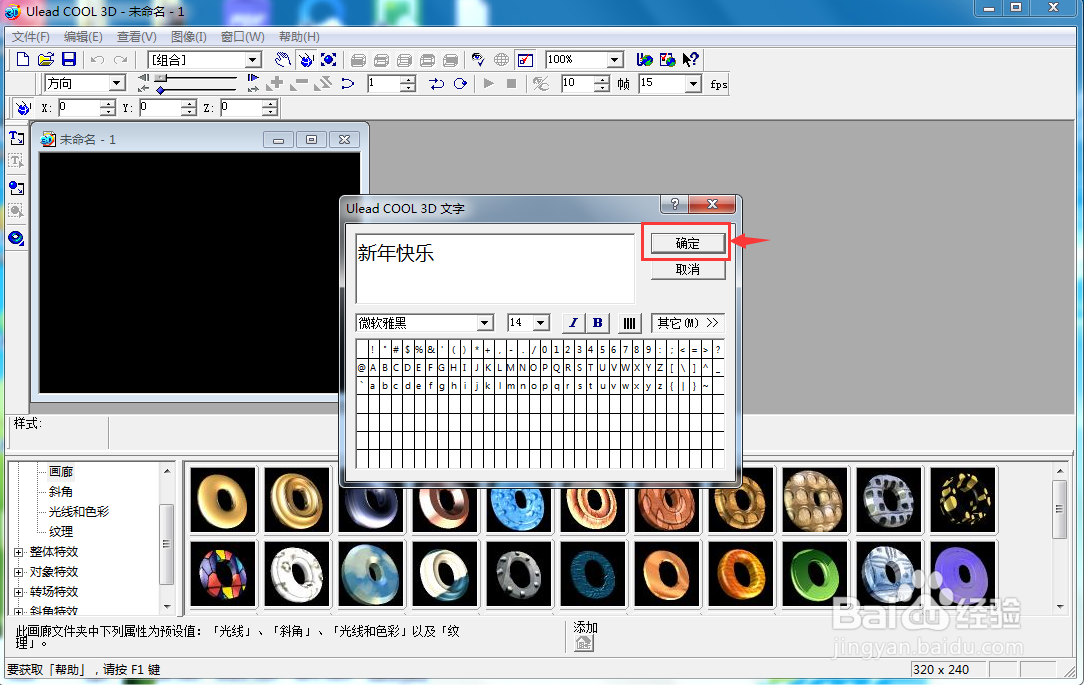Screen dimensions: 1084x685
Task: Click the text box containing 新年快乐
Action: tap(495, 268)
